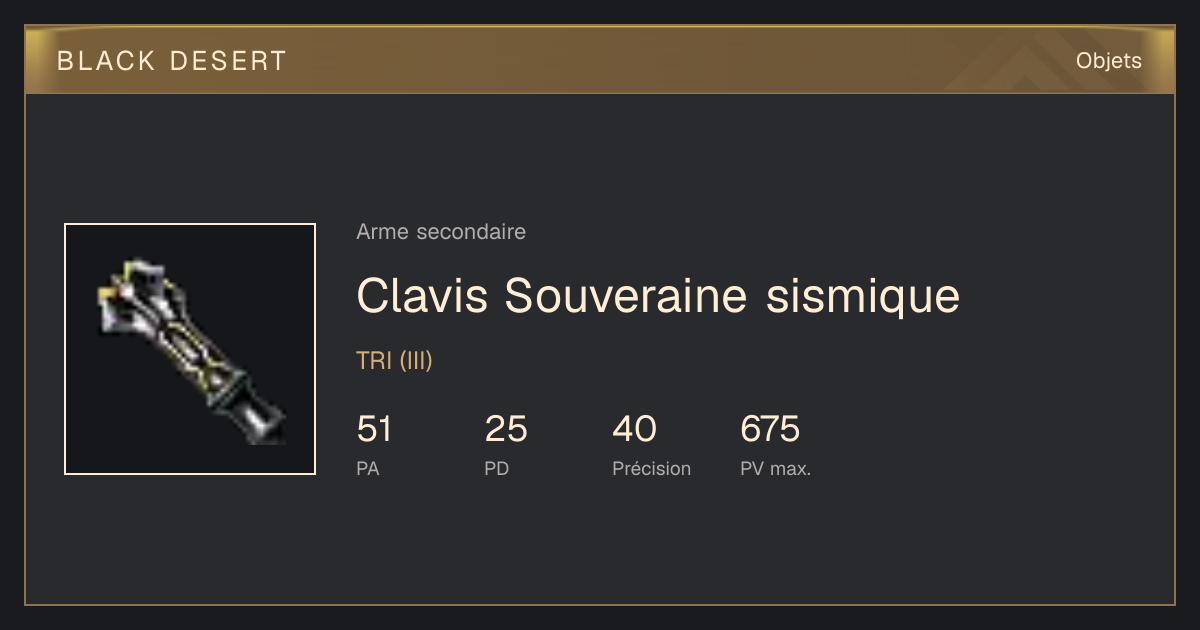Select the item name Clavis Souveraine sismique
1200x630 pixels.
pyautogui.click(x=658, y=295)
